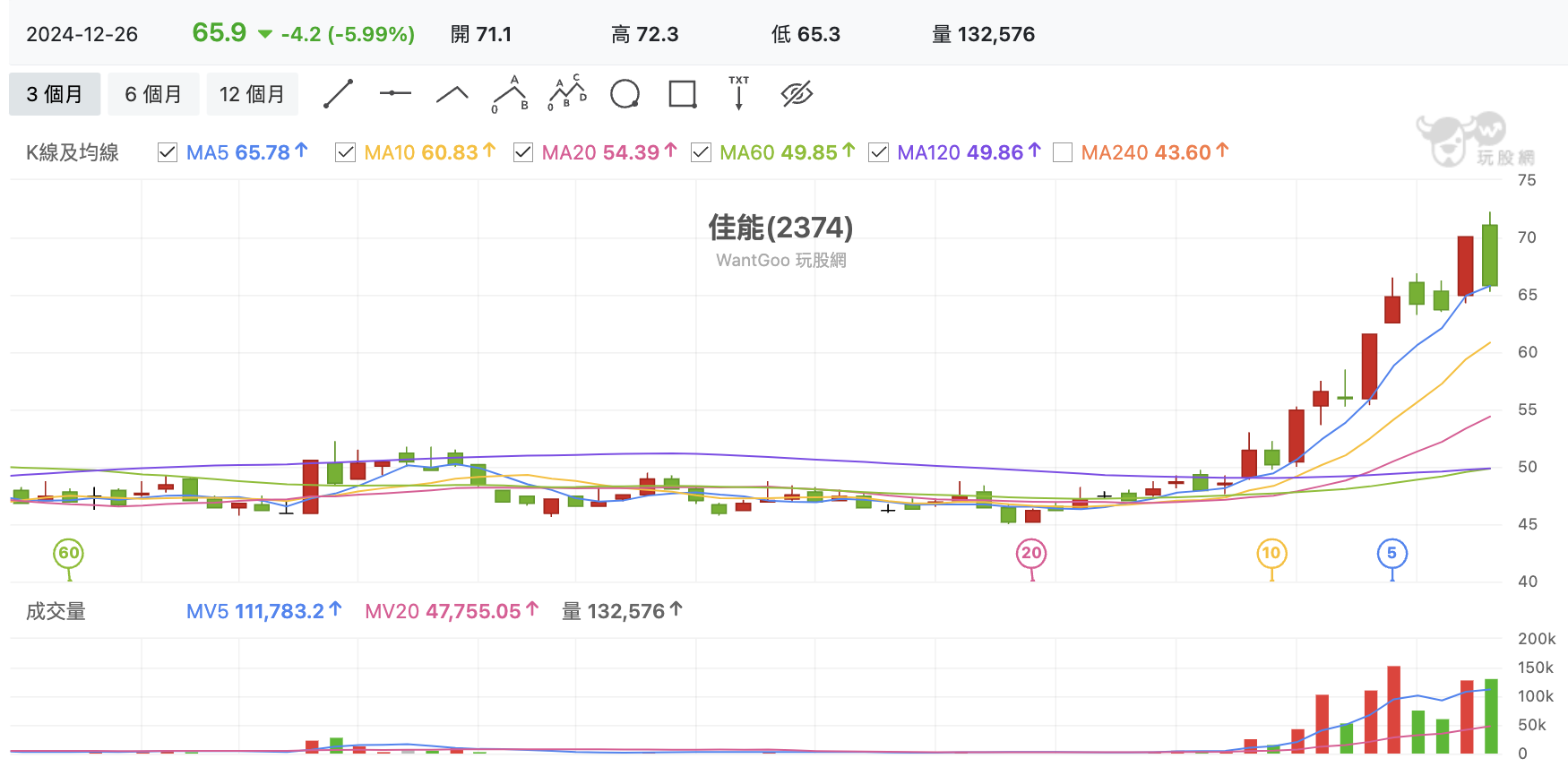
Task: Click the 200k volume axis label
Action: (1537, 639)
